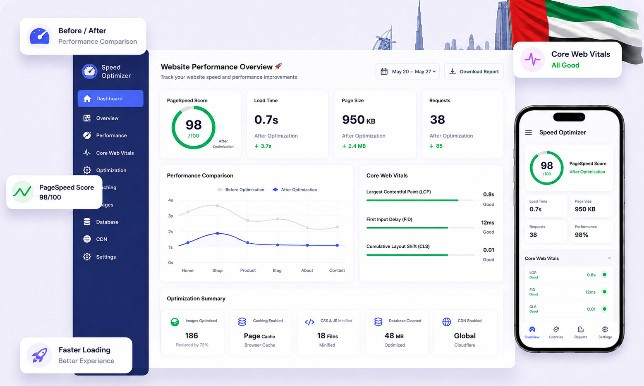Click the Requests 38 value

(x=437, y=120)
